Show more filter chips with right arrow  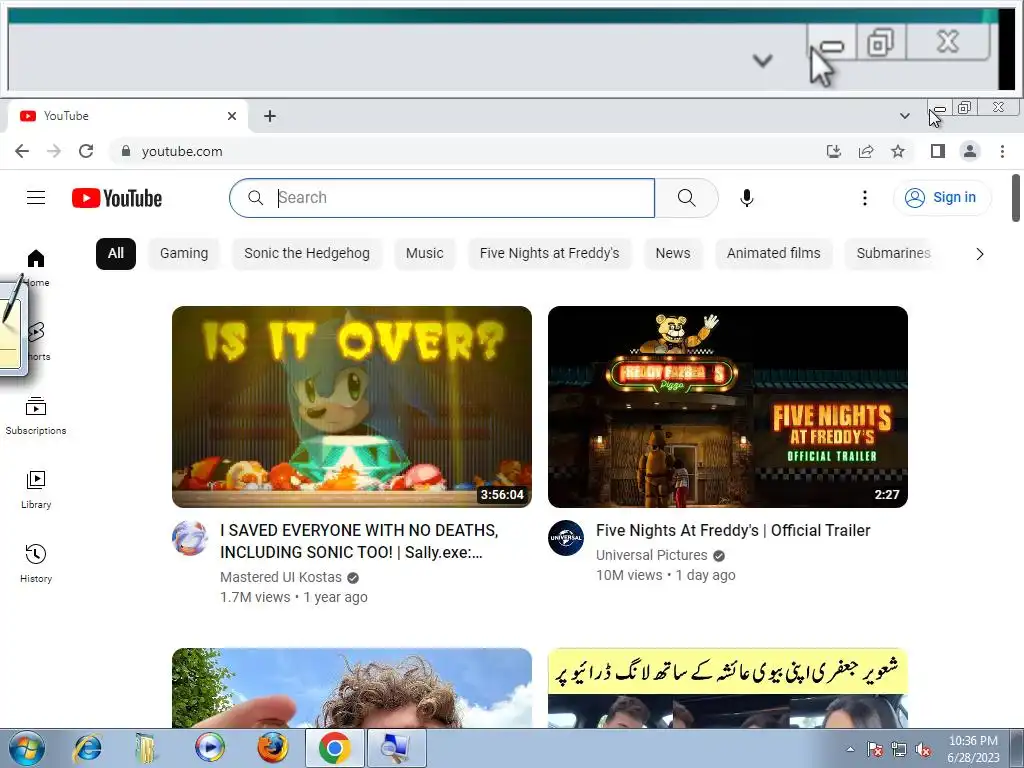coord(980,254)
